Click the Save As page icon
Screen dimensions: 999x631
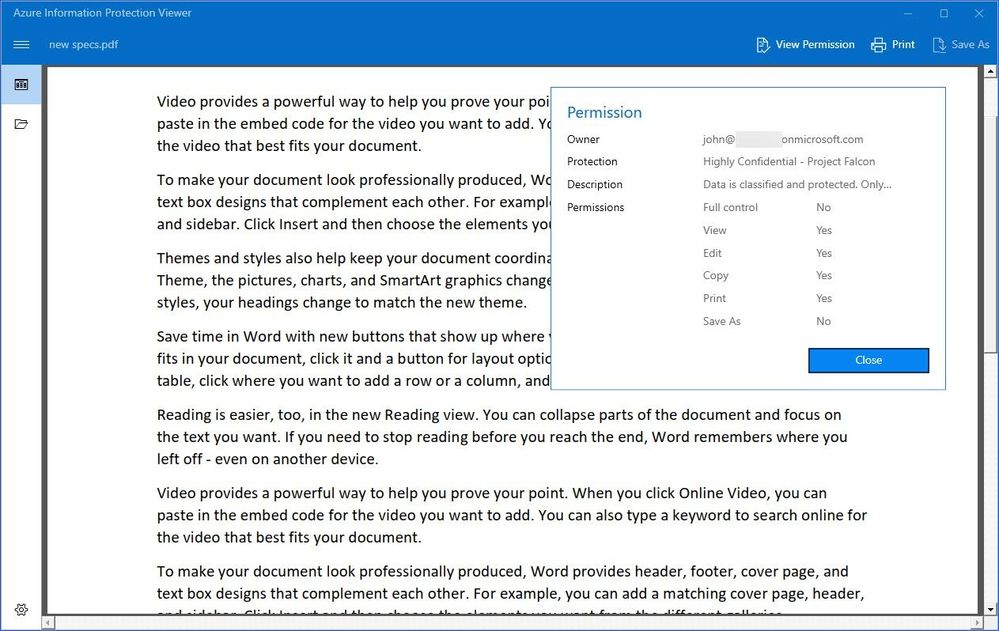point(938,45)
